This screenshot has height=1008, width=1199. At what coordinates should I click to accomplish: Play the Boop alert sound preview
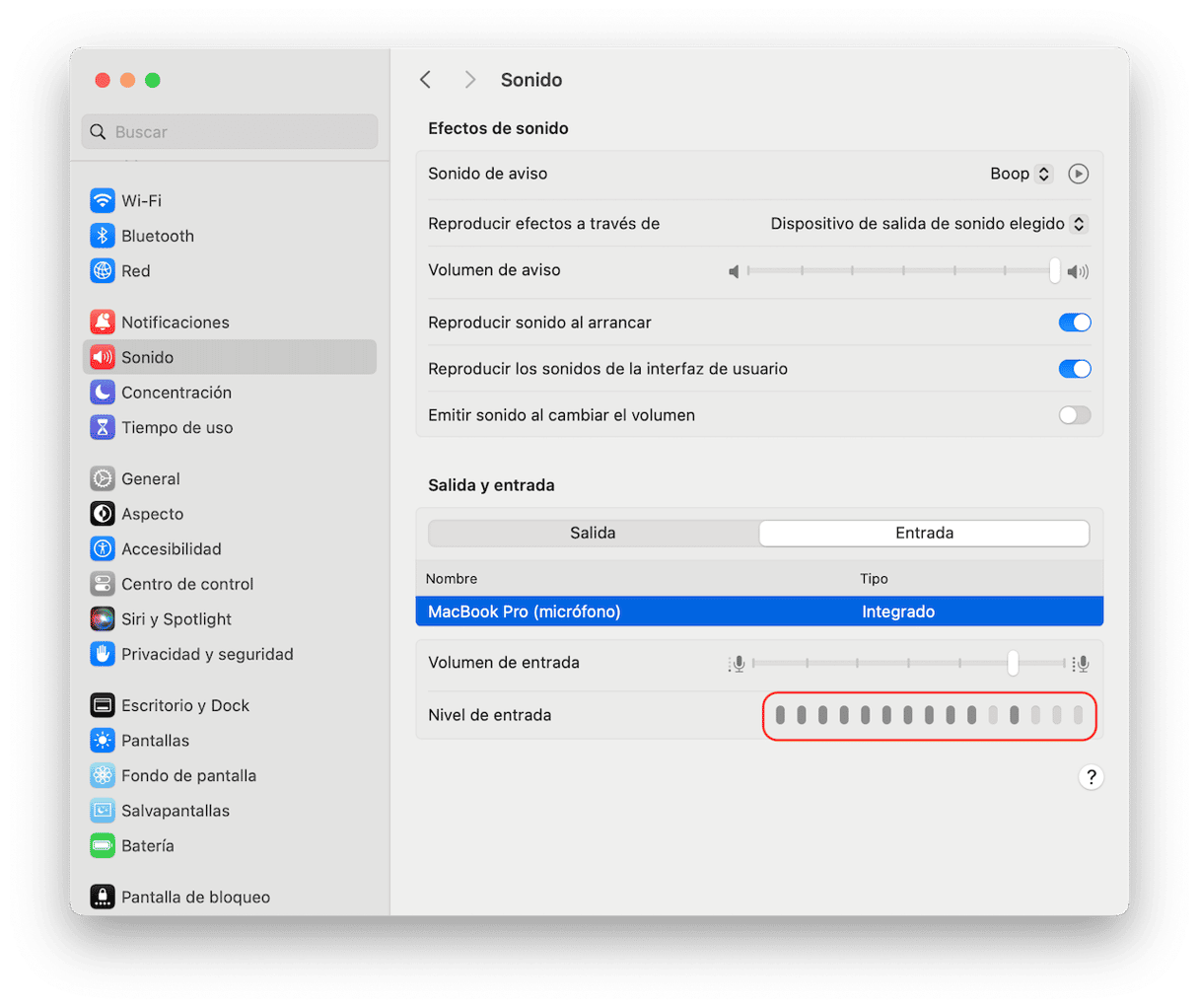pos(1079,174)
